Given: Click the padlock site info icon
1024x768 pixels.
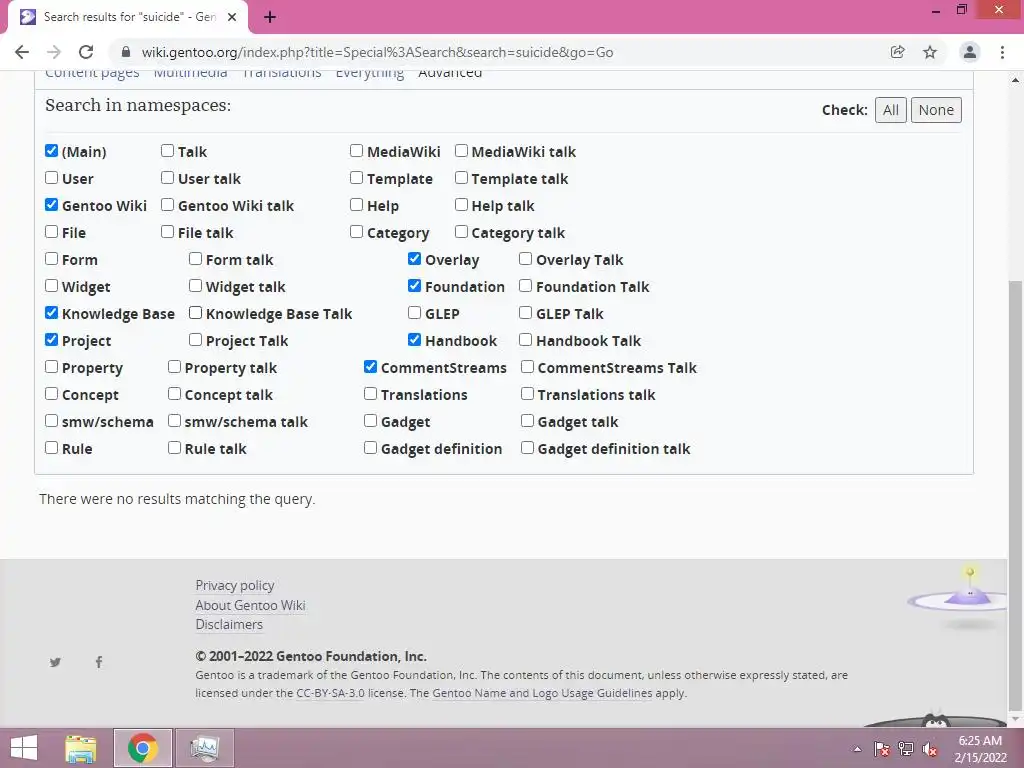Looking at the screenshot, I should (x=127, y=52).
